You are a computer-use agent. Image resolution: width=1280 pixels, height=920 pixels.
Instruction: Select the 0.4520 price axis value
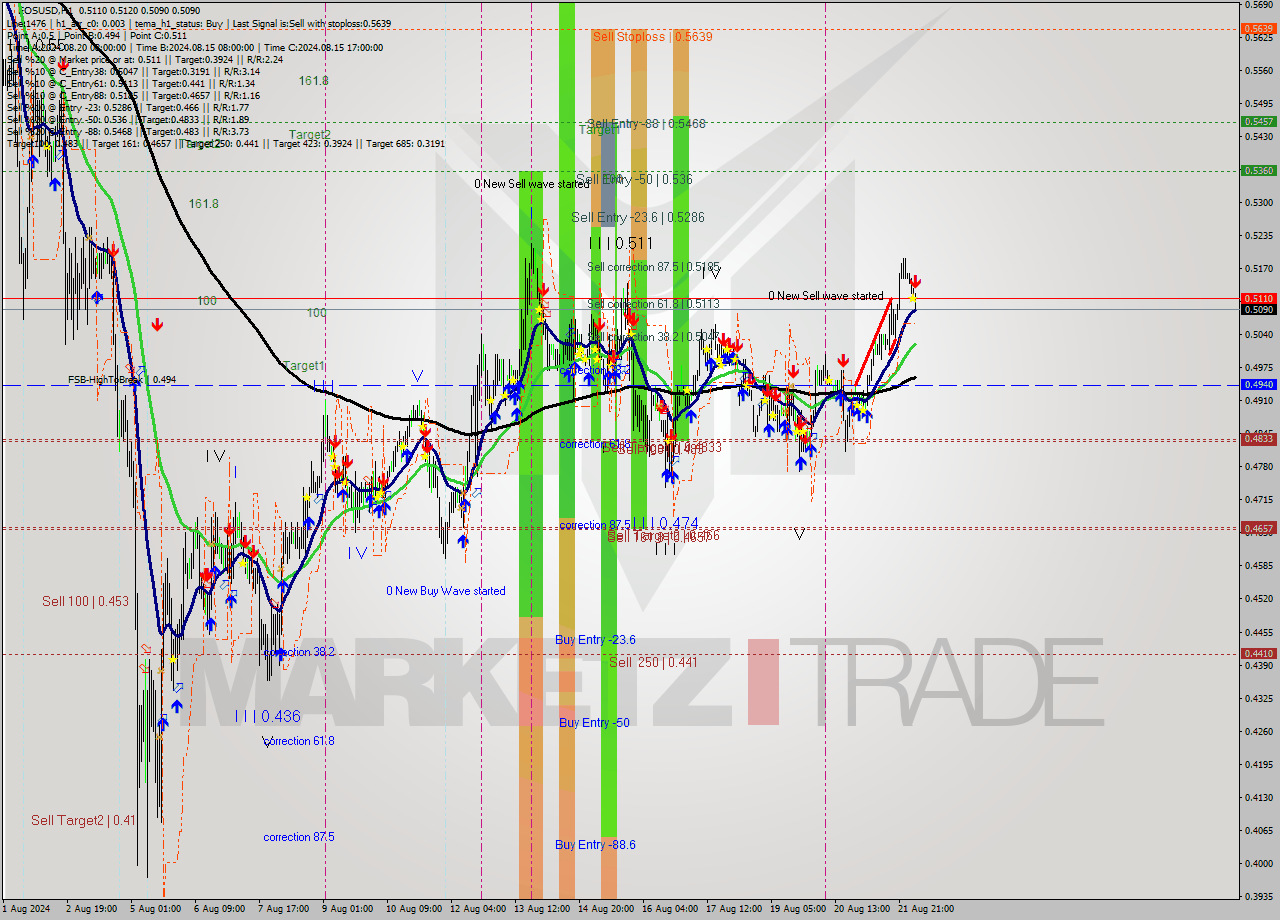pyautogui.click(x=1258, y=599)
